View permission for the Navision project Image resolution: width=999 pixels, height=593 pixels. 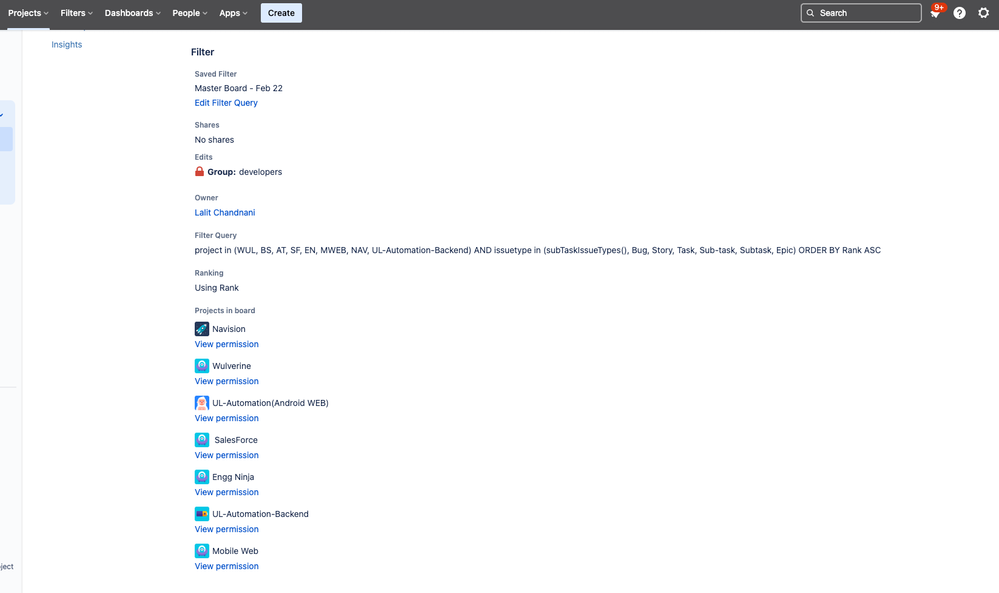[x=227, y=344]
